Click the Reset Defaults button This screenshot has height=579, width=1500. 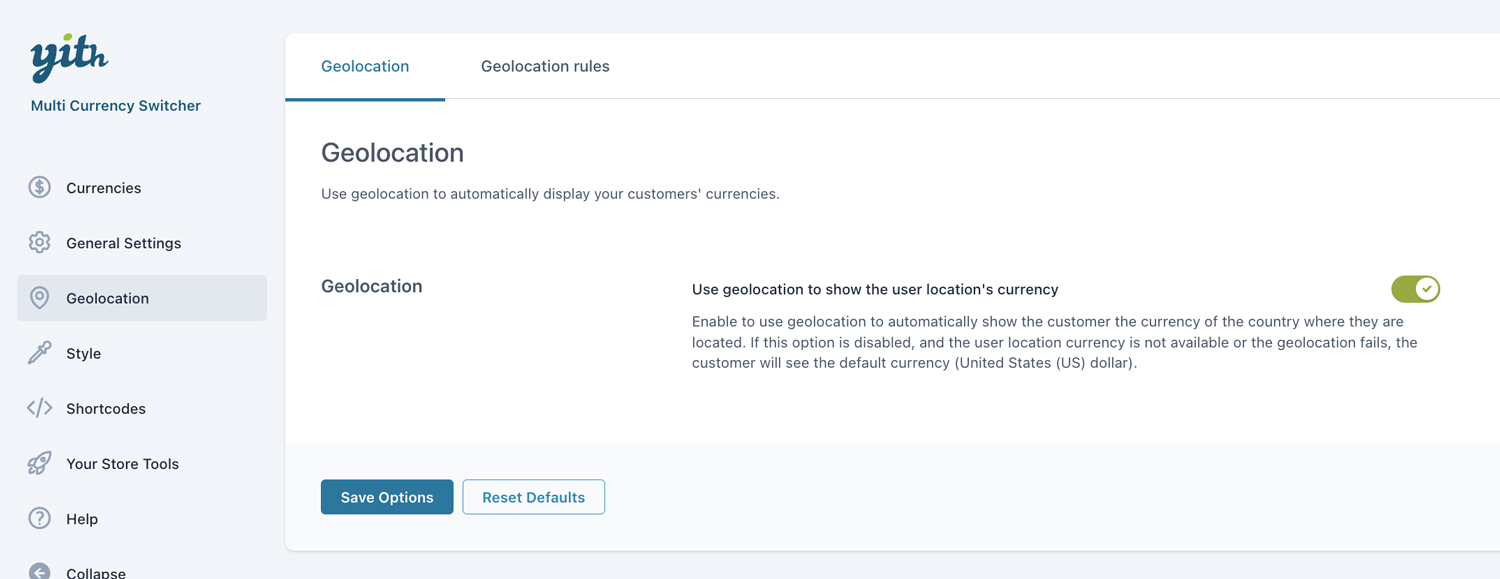[533, 497]
